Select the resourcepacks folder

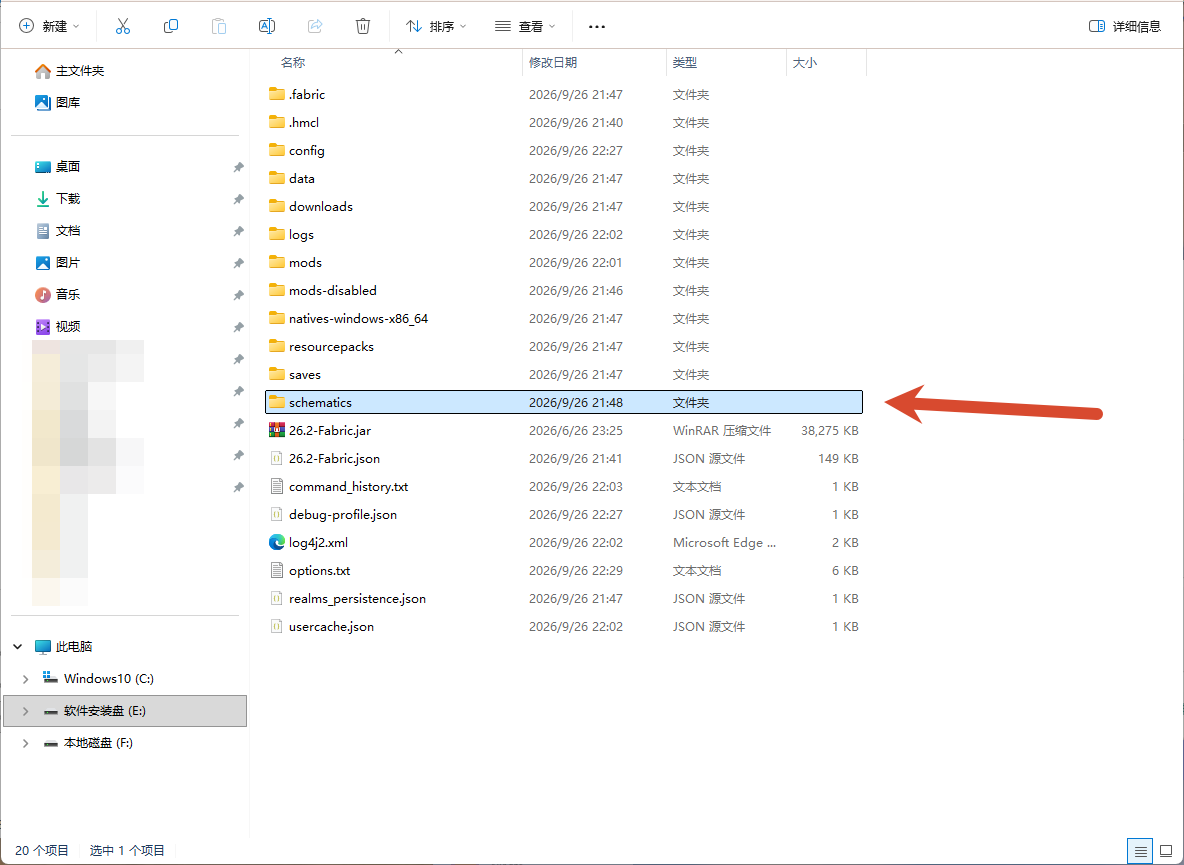(563, 346)
